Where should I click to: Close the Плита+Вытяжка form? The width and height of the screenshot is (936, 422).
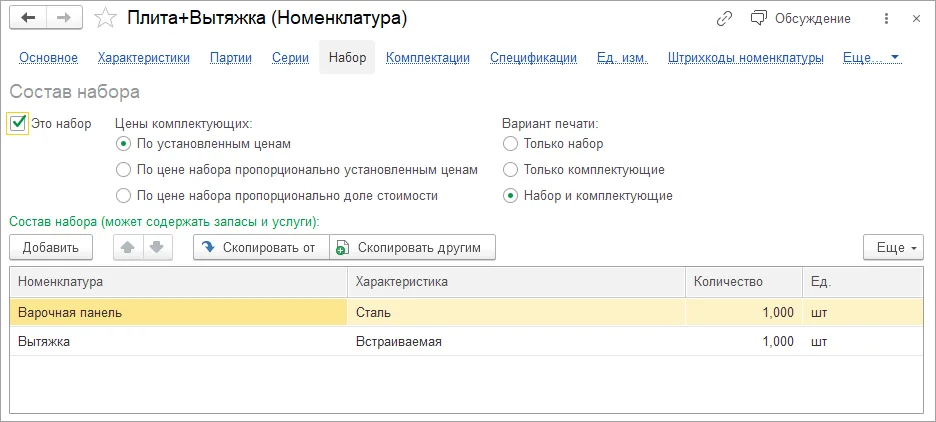(916, 19)
